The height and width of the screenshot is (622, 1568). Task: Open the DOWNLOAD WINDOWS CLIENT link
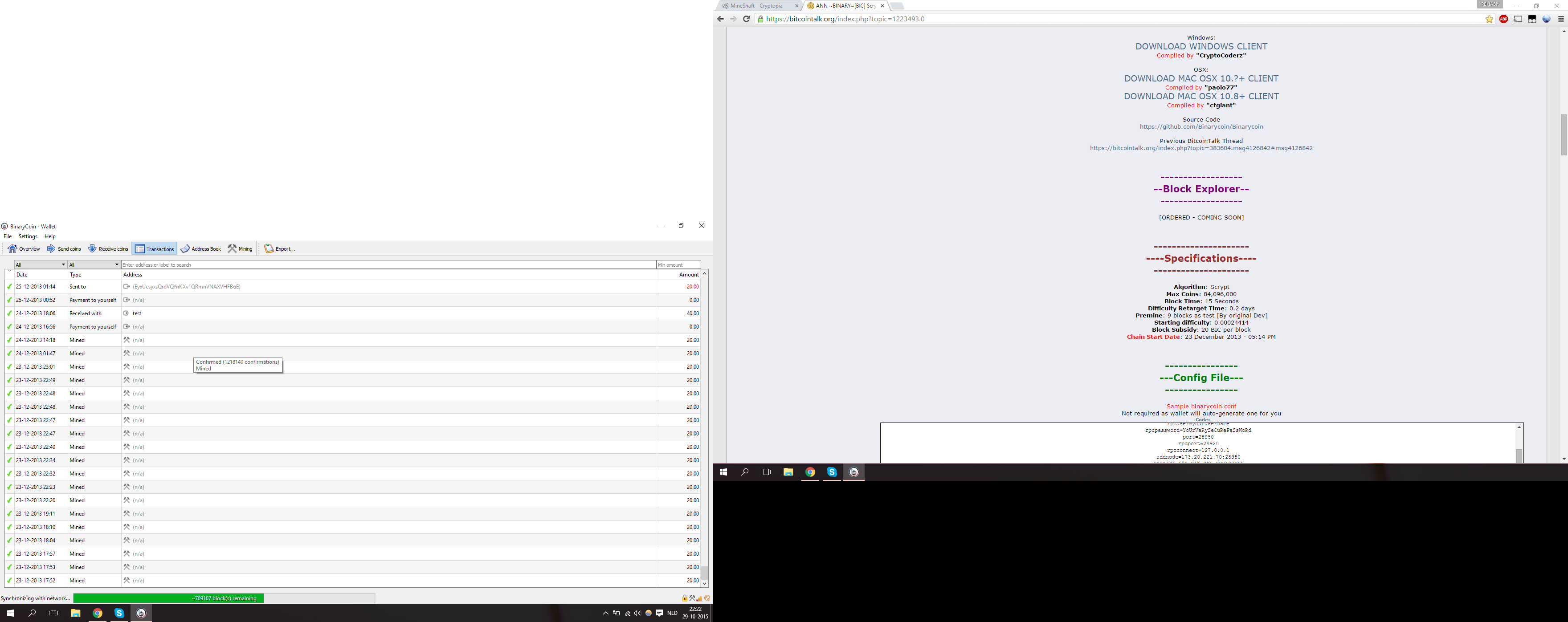[x=1201, y=46]
